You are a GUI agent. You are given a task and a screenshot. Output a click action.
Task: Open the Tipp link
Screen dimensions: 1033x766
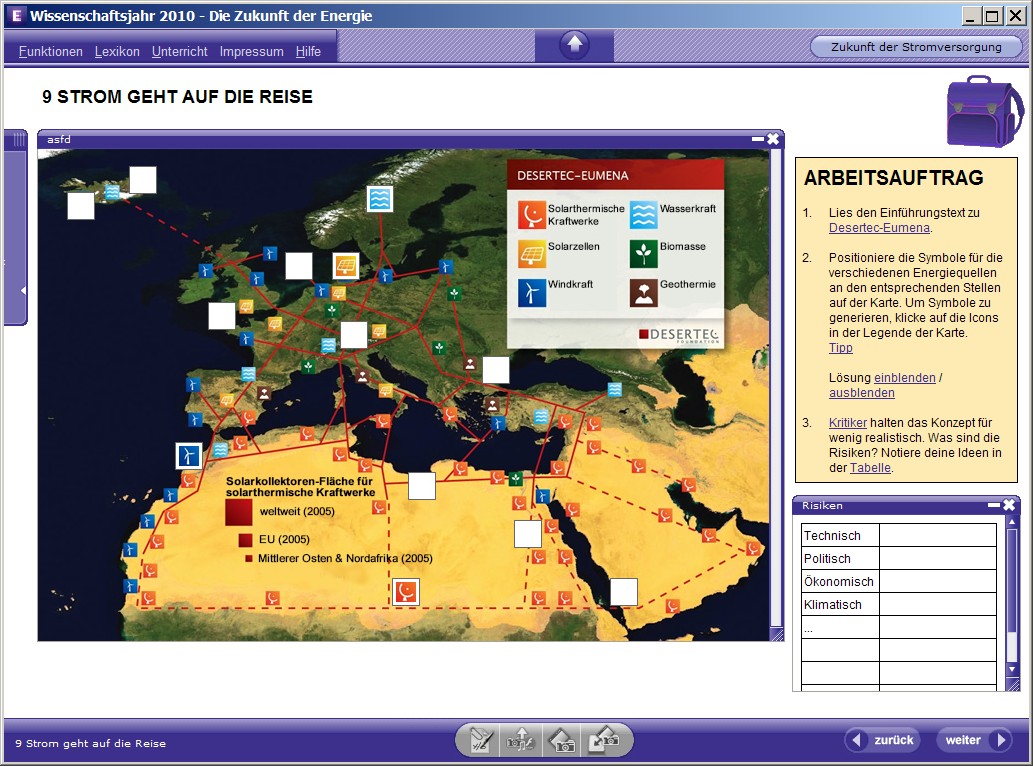[x=841, y=348]
